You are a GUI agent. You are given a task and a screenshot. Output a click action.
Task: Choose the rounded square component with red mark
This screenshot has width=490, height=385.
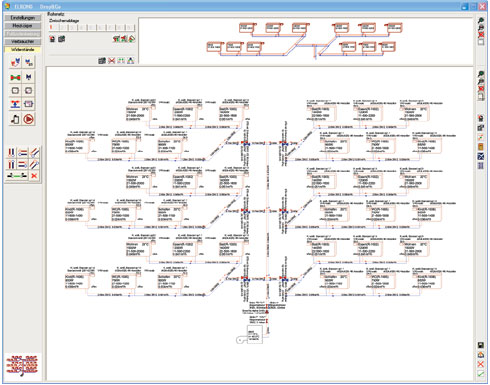pyautogui.click(x=29, y=90)
